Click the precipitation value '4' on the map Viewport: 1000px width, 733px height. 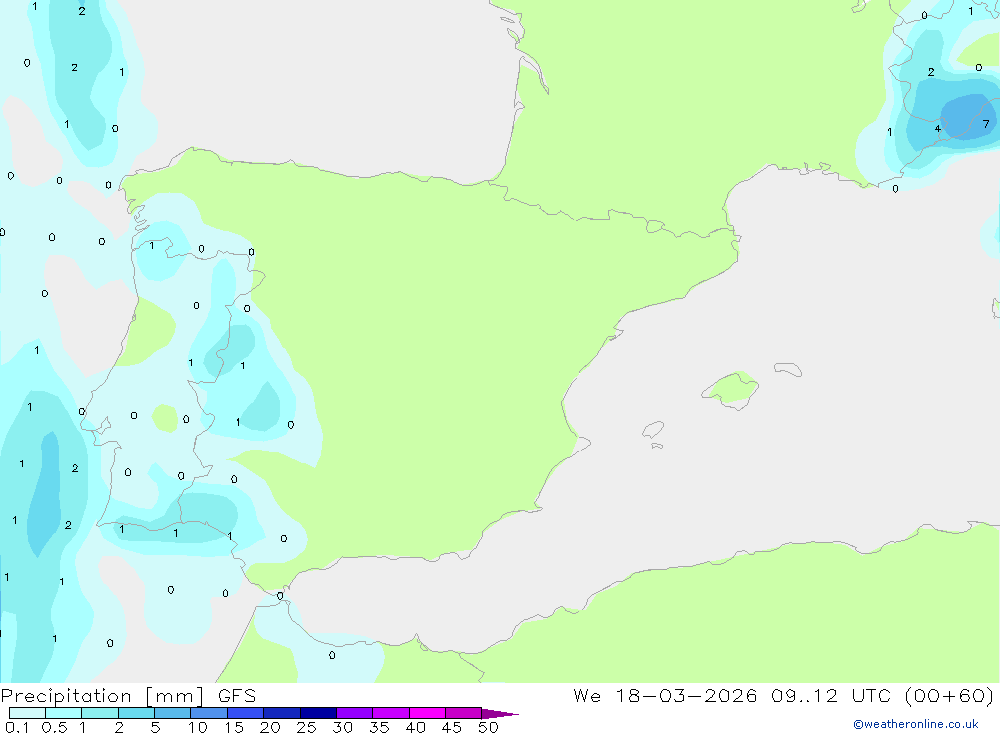click(x=938, y=129)
